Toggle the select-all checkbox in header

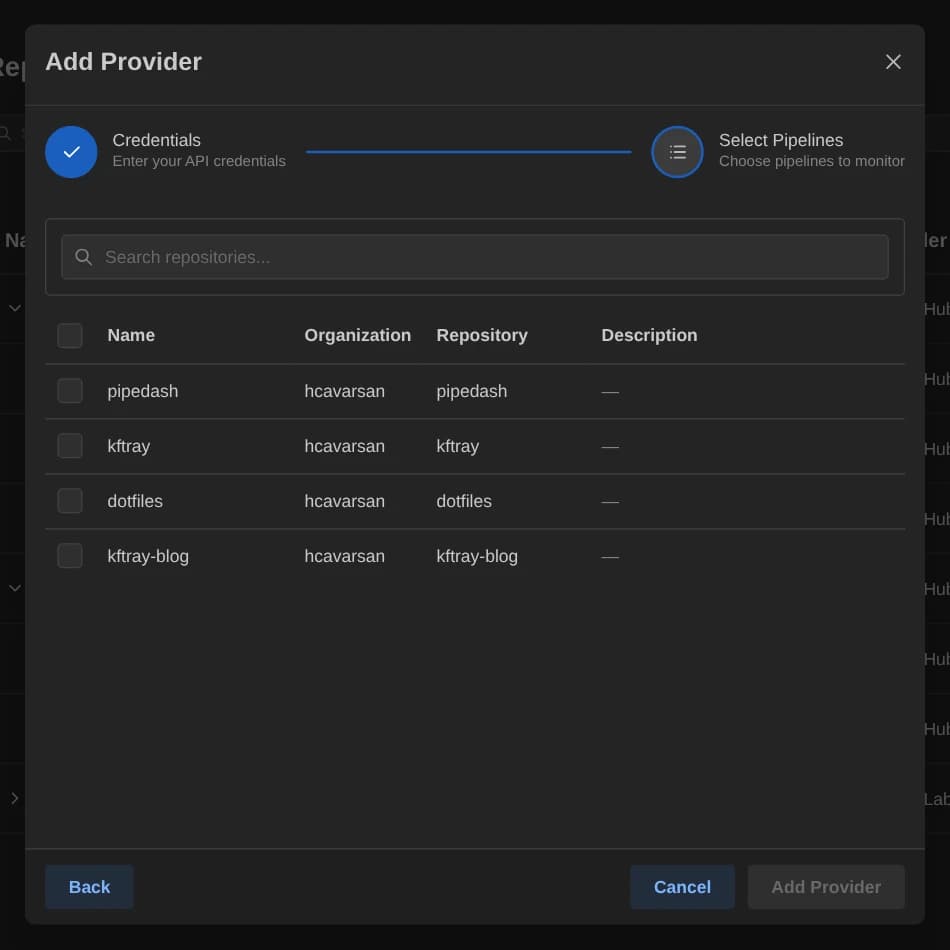coord(70,336)
